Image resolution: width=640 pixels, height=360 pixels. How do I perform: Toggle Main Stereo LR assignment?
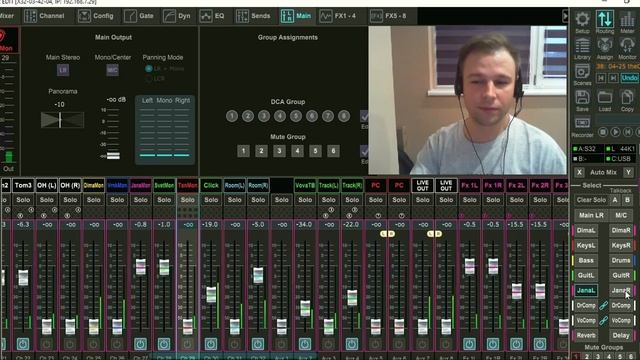pyautogui.click(x=63, y=70)
